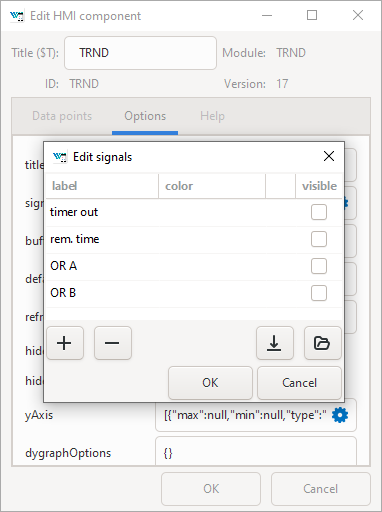Image resolution: width=382 pixels, height=512 pixels.
Task: Click color cell of timer out row
Action: tap(212, 212)
